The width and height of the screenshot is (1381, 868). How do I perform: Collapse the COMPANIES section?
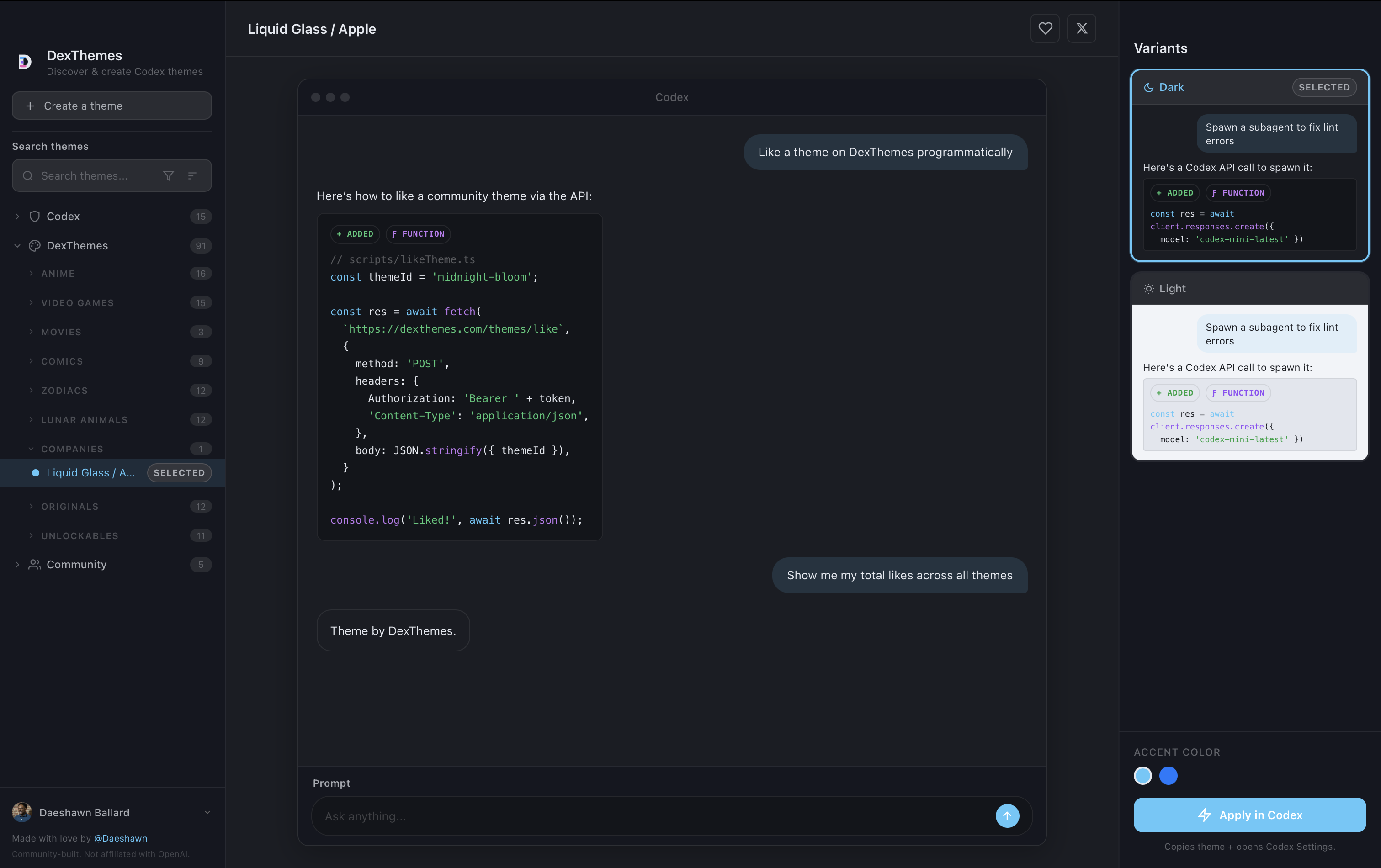click(x=71, y=449)
